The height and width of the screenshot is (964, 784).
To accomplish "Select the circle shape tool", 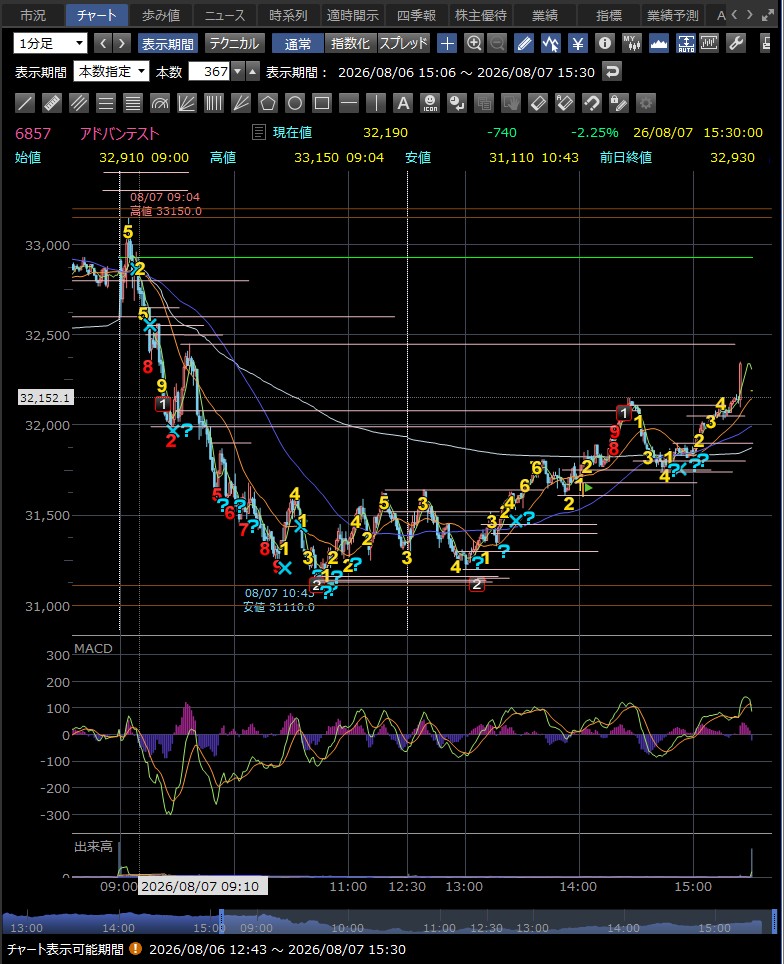I will point(295,103).
